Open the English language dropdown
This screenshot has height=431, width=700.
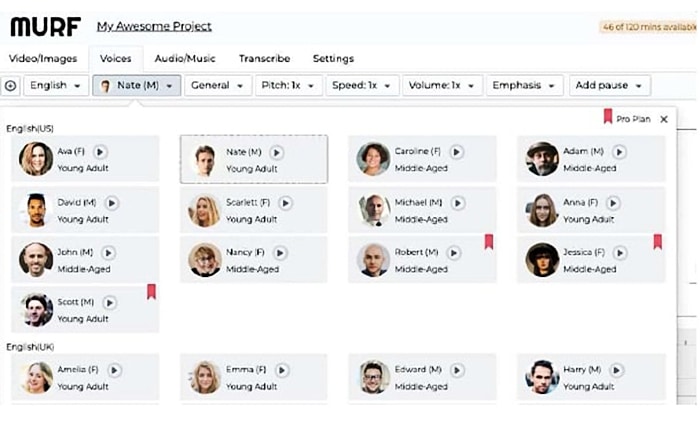click(x=56, y=85)
